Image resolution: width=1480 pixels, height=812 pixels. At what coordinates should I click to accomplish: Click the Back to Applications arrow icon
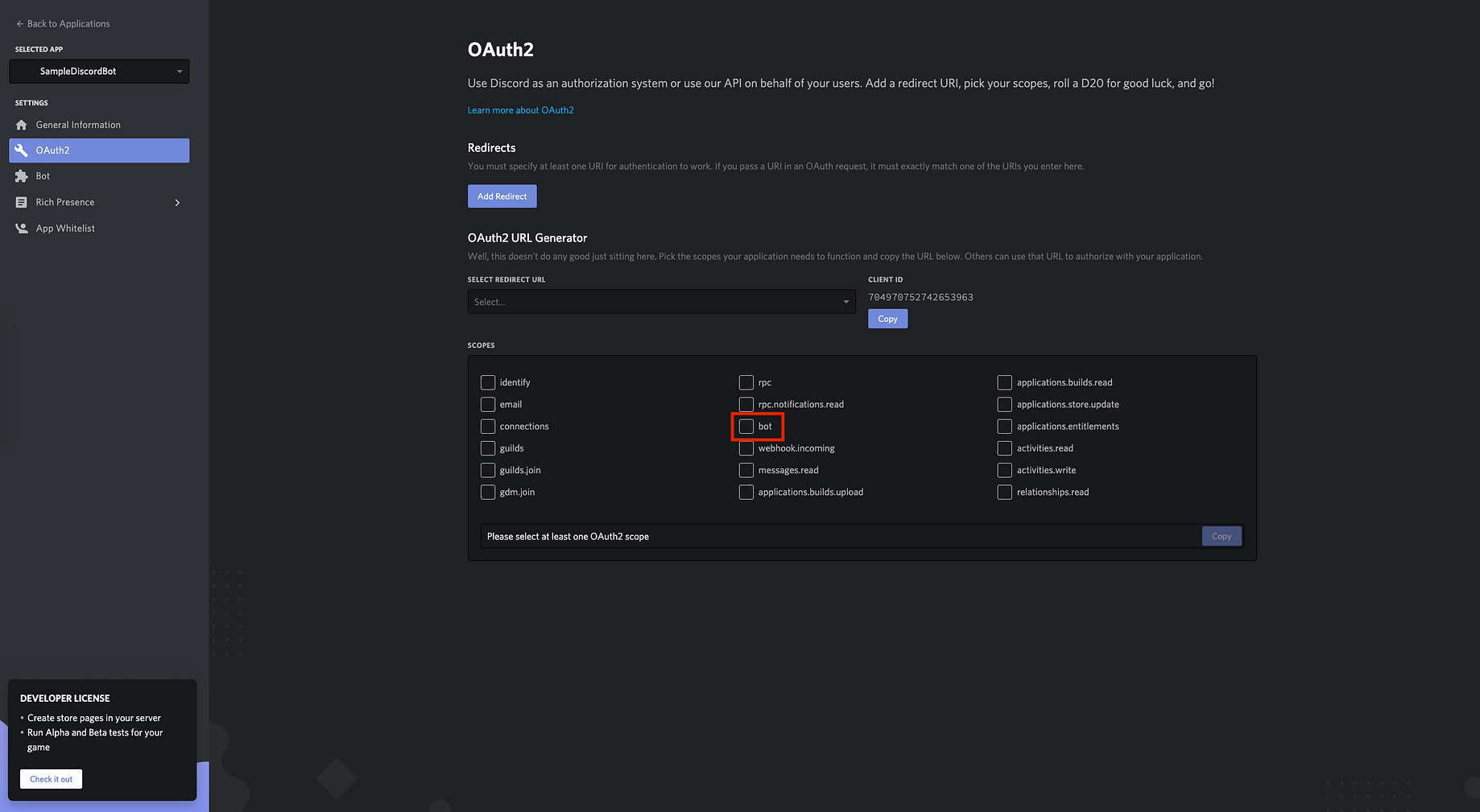(x=20, y=24)
